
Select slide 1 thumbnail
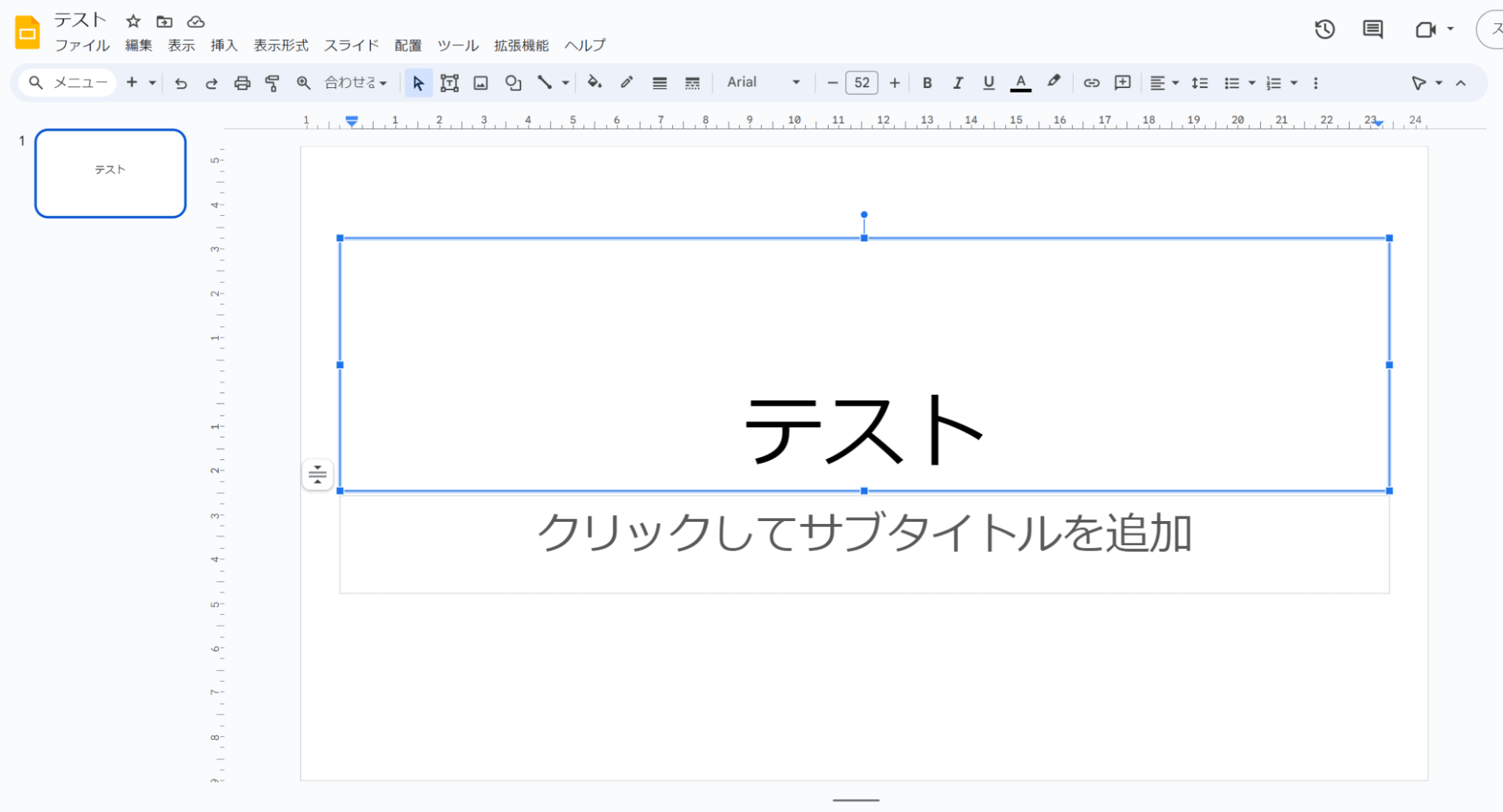coord(111,173)
